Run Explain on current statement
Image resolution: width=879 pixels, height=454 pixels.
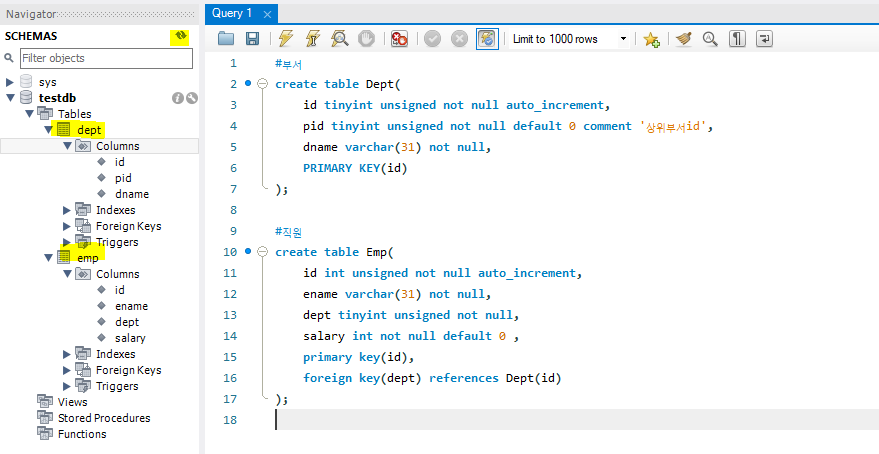click(340, 39)
